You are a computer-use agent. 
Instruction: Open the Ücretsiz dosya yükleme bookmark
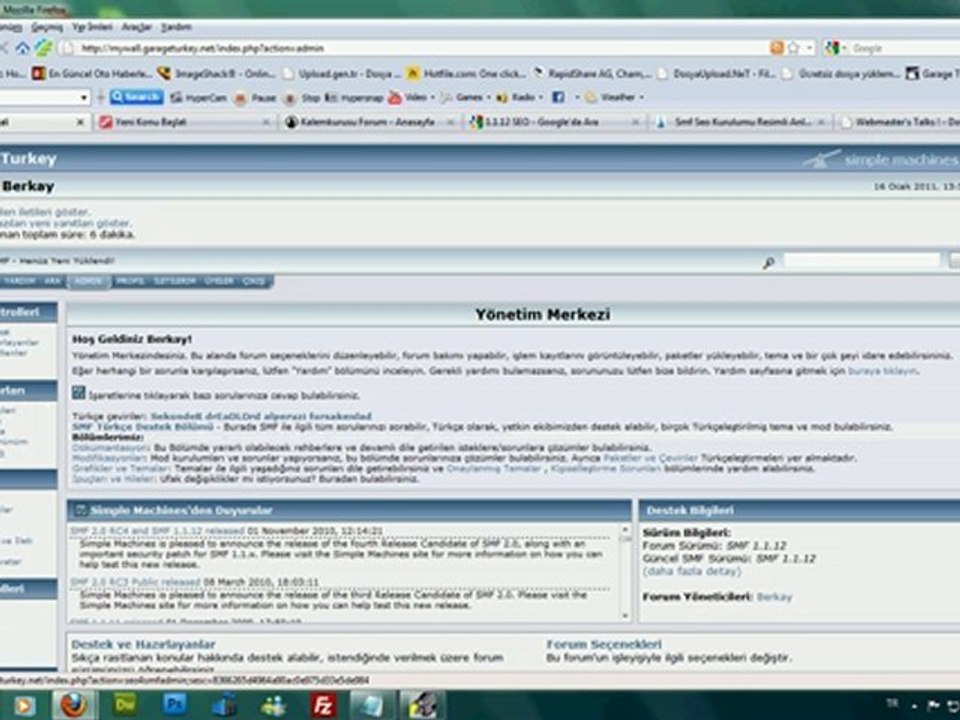pos(842,73)
